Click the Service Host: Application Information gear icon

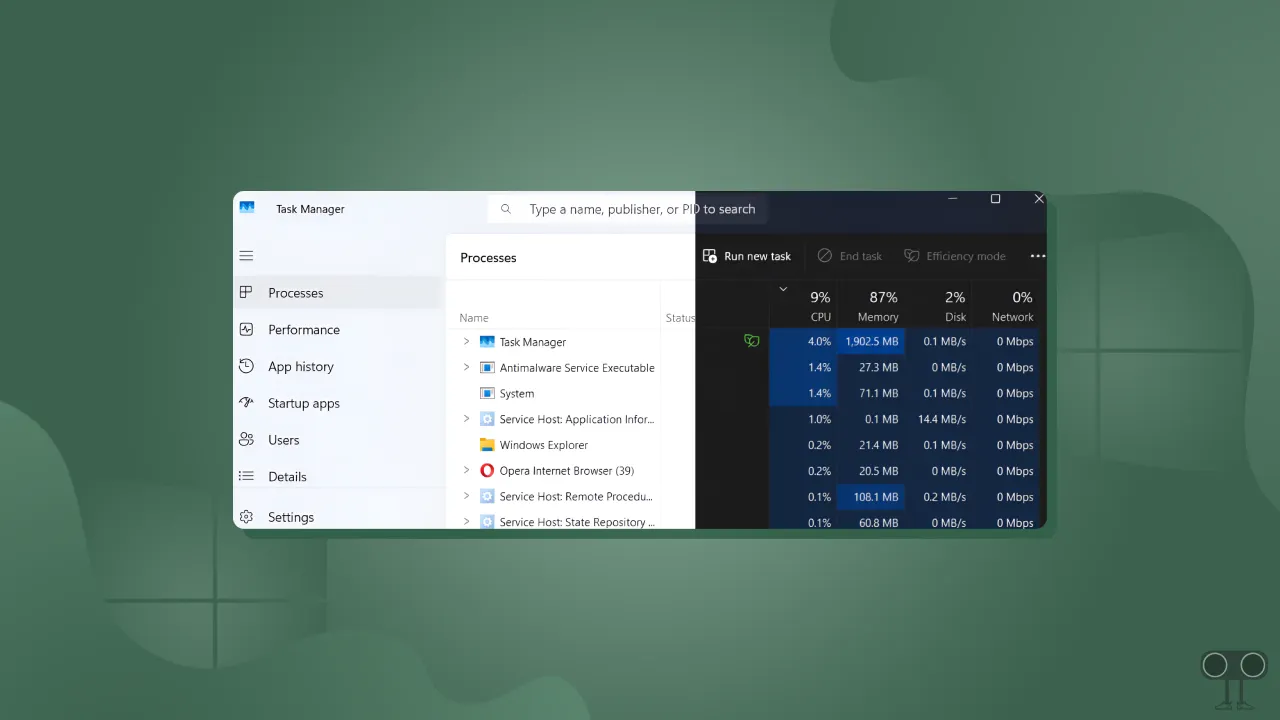[487, 419]
